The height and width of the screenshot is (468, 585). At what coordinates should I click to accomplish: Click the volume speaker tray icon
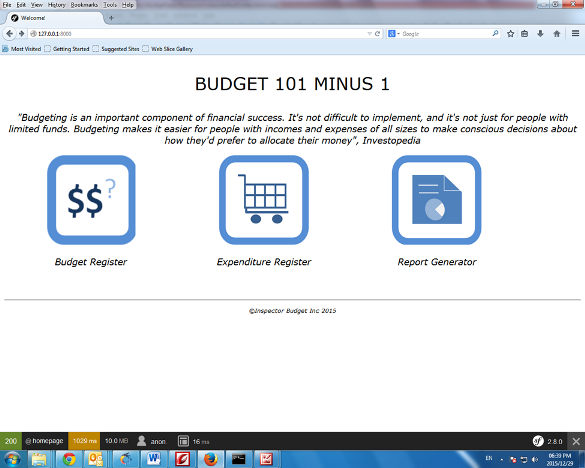pos(535,459)
